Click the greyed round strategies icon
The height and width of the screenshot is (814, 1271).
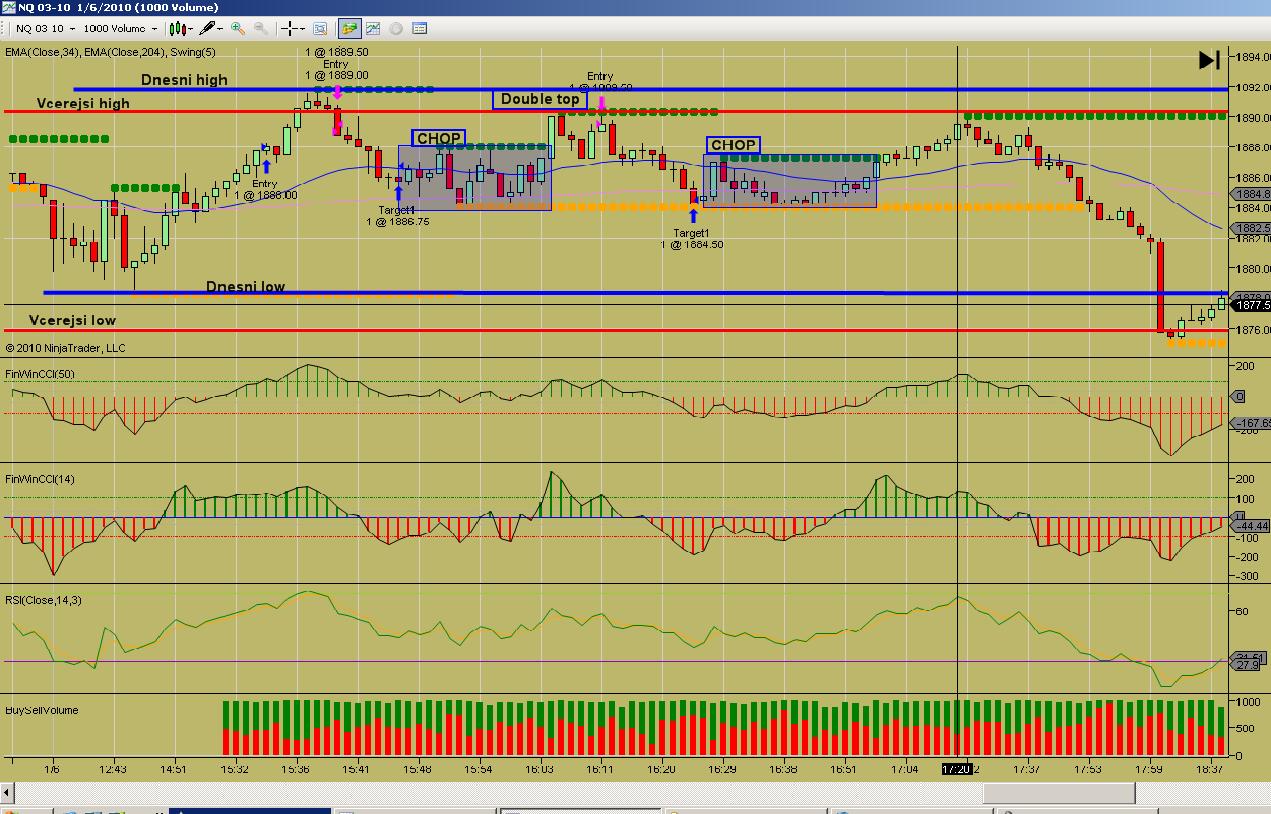(396, 29)
